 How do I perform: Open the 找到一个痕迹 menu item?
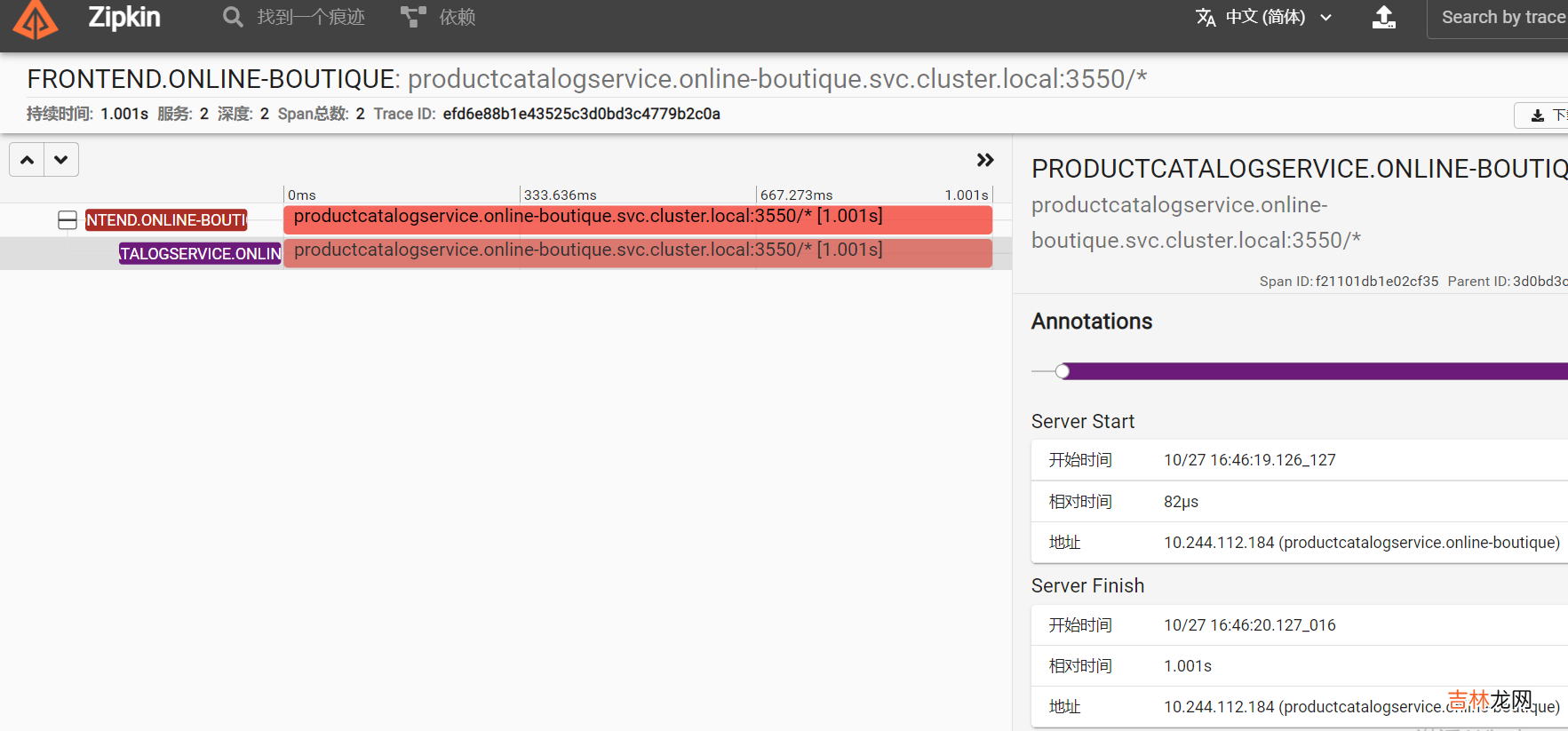click(x=311, y=18)
